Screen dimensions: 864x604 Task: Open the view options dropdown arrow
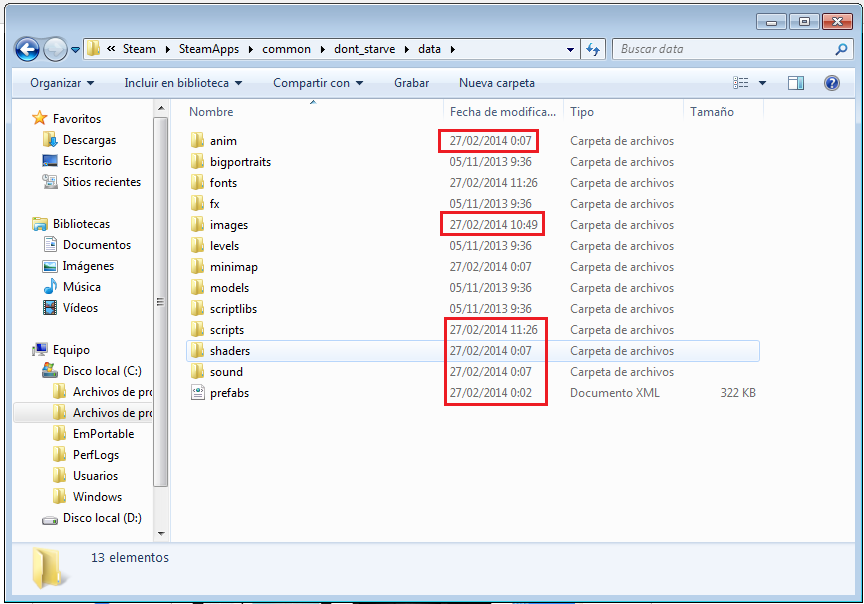click(x=763, y=83)
